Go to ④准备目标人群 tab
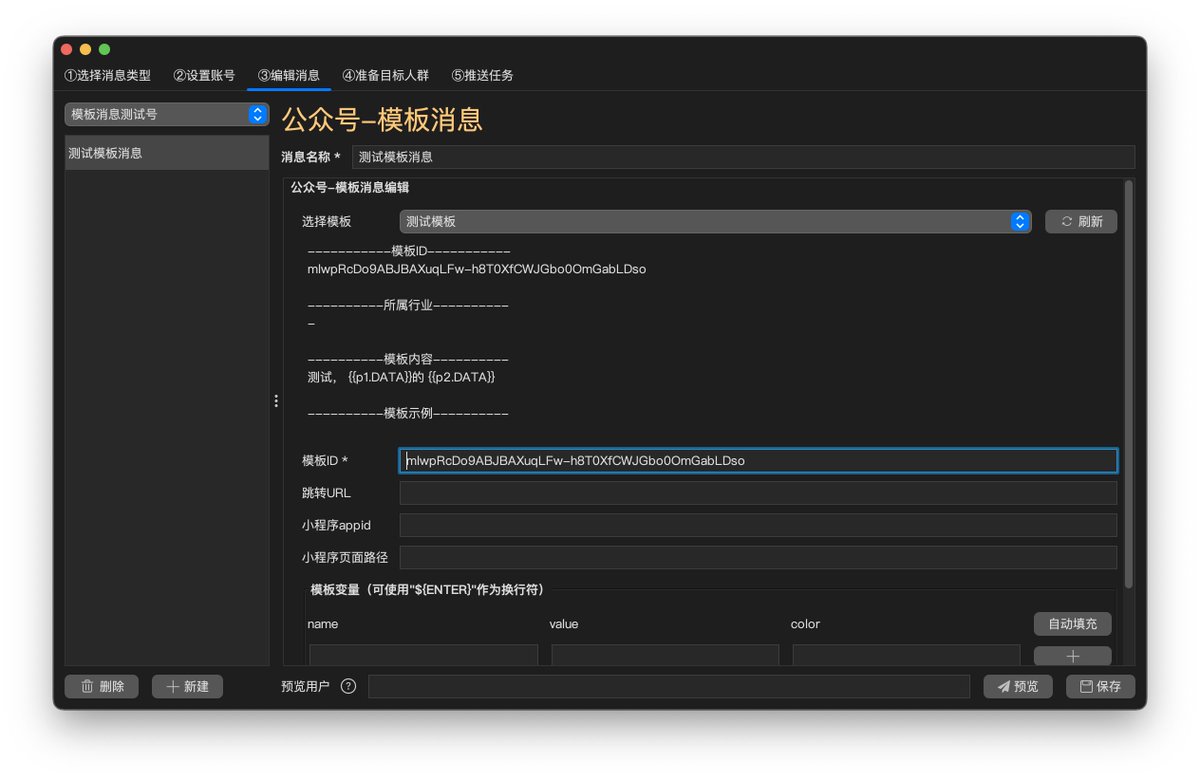The image size is (1200, 780). click(x=385, y=75)
